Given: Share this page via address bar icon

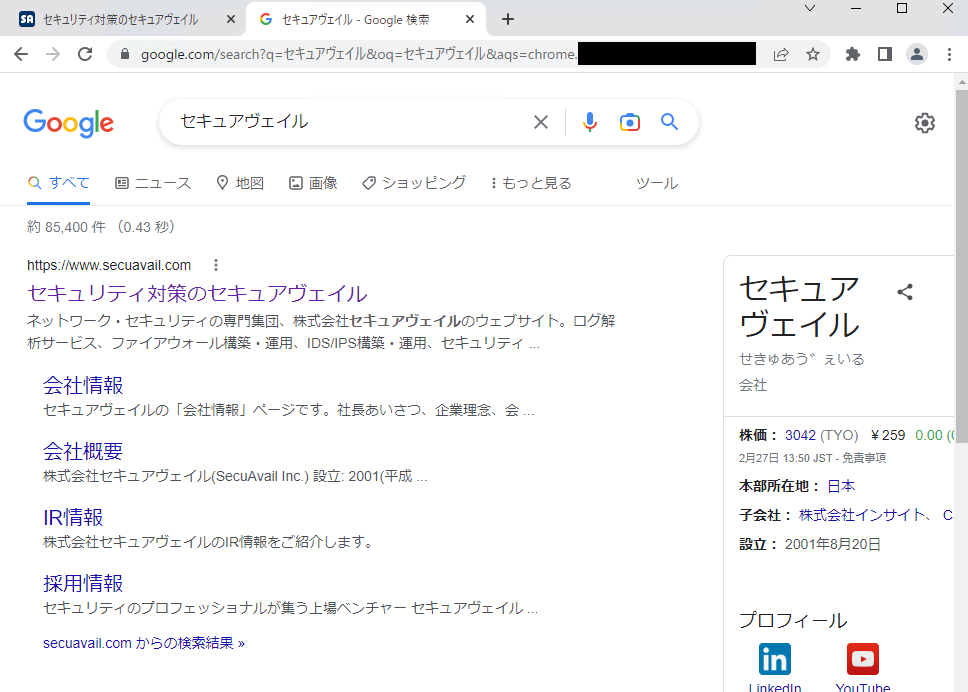Looking at the screenshot, I should pos(781,54).
